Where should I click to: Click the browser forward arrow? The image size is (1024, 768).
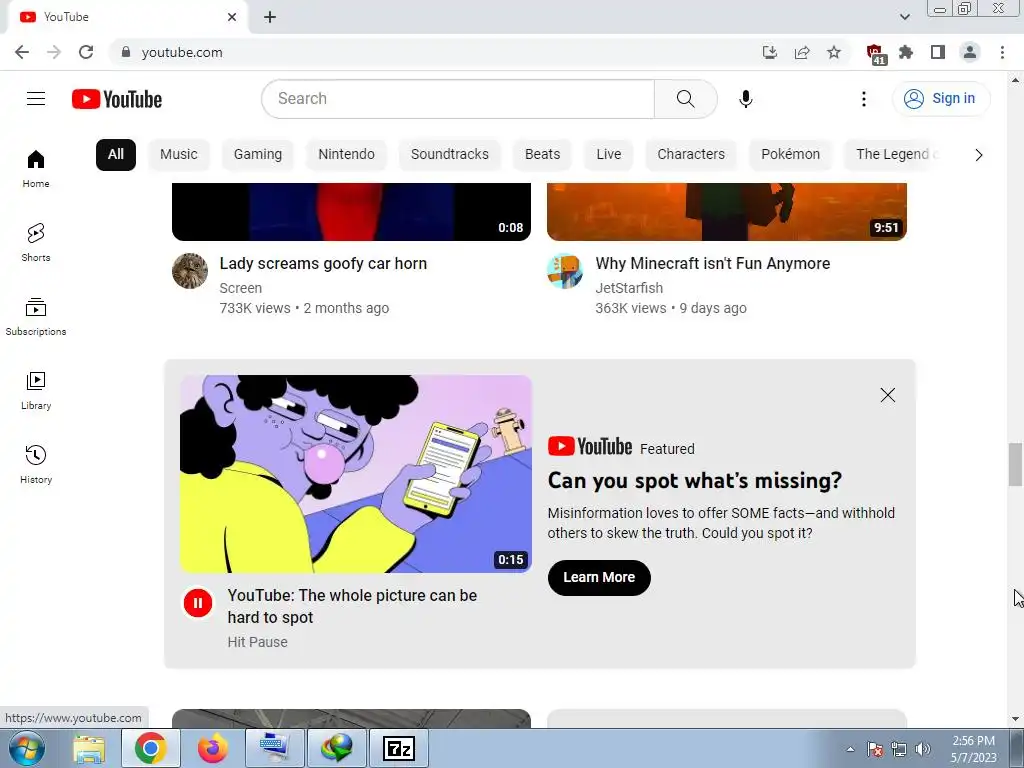pos(54,52)
